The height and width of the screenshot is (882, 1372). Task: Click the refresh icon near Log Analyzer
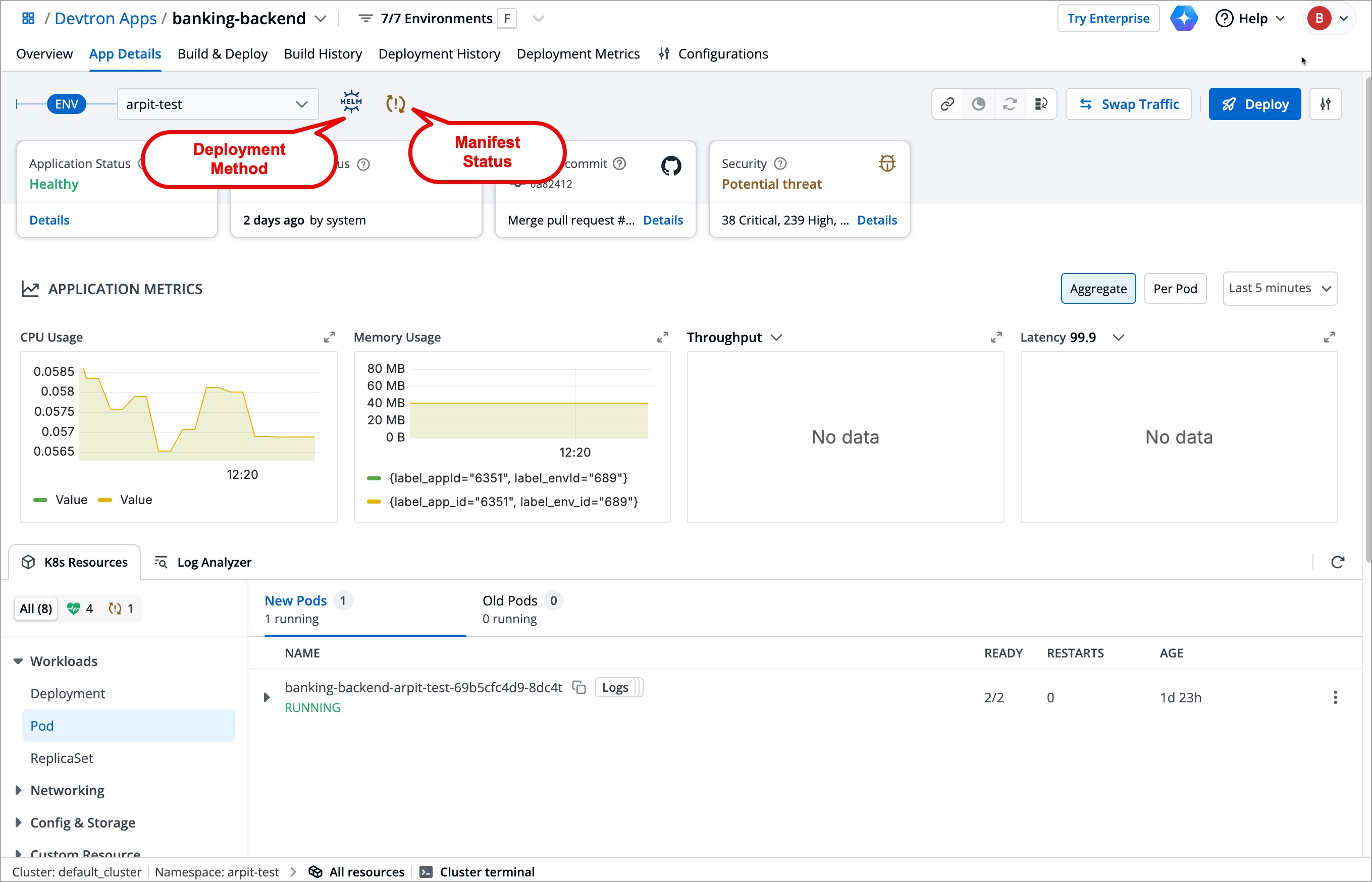(1338, 562)
